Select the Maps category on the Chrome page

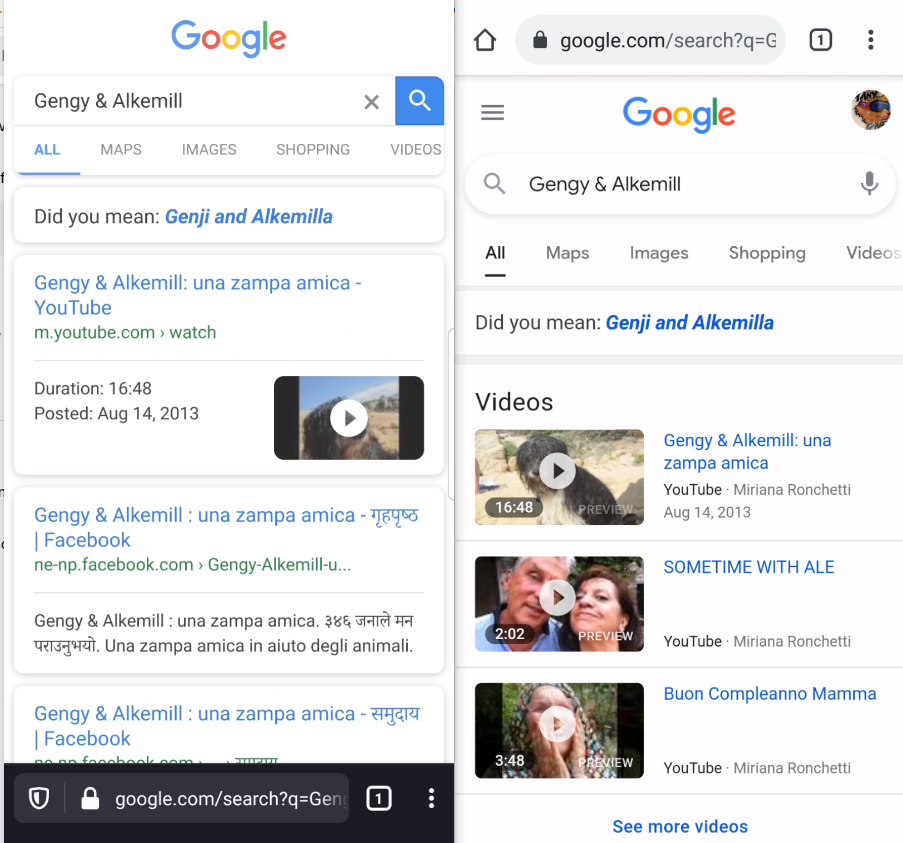coord(567,253)
